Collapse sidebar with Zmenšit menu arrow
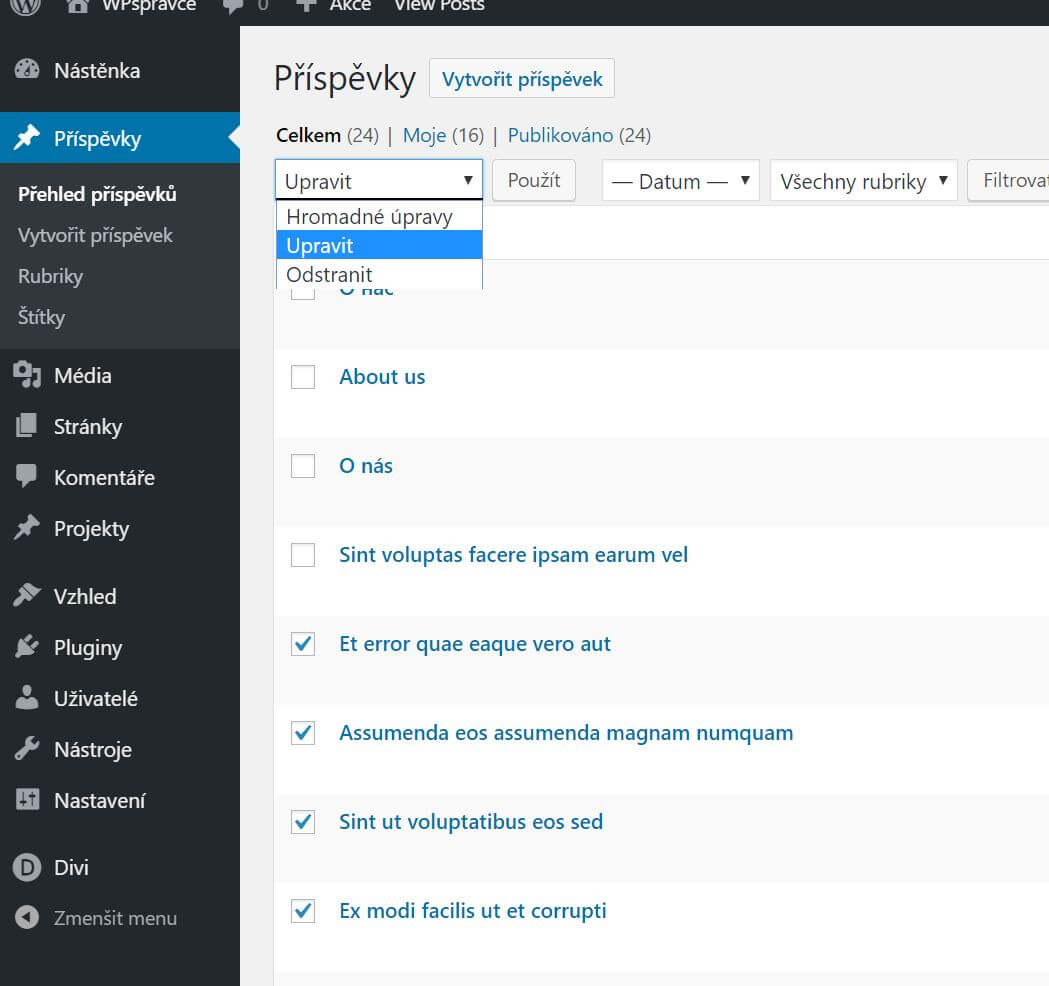Image resolution: width=1049 pixels, height=986 pixels. click(27, 917)
